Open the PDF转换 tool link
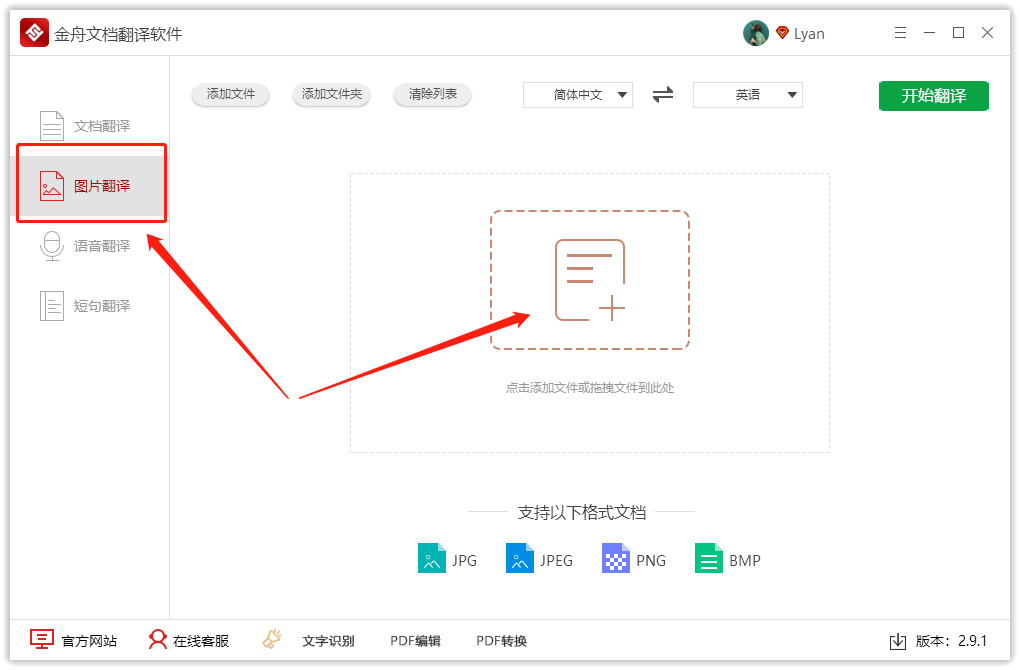This screenshot has height=670, width=1020. [x=502, y=641]
